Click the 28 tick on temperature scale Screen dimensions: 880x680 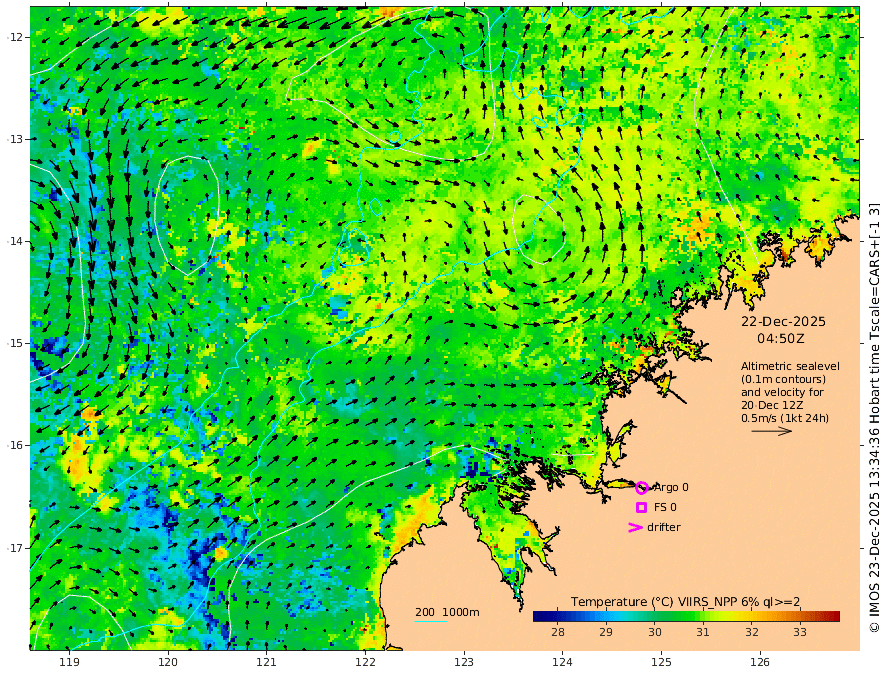coord(558,632)
